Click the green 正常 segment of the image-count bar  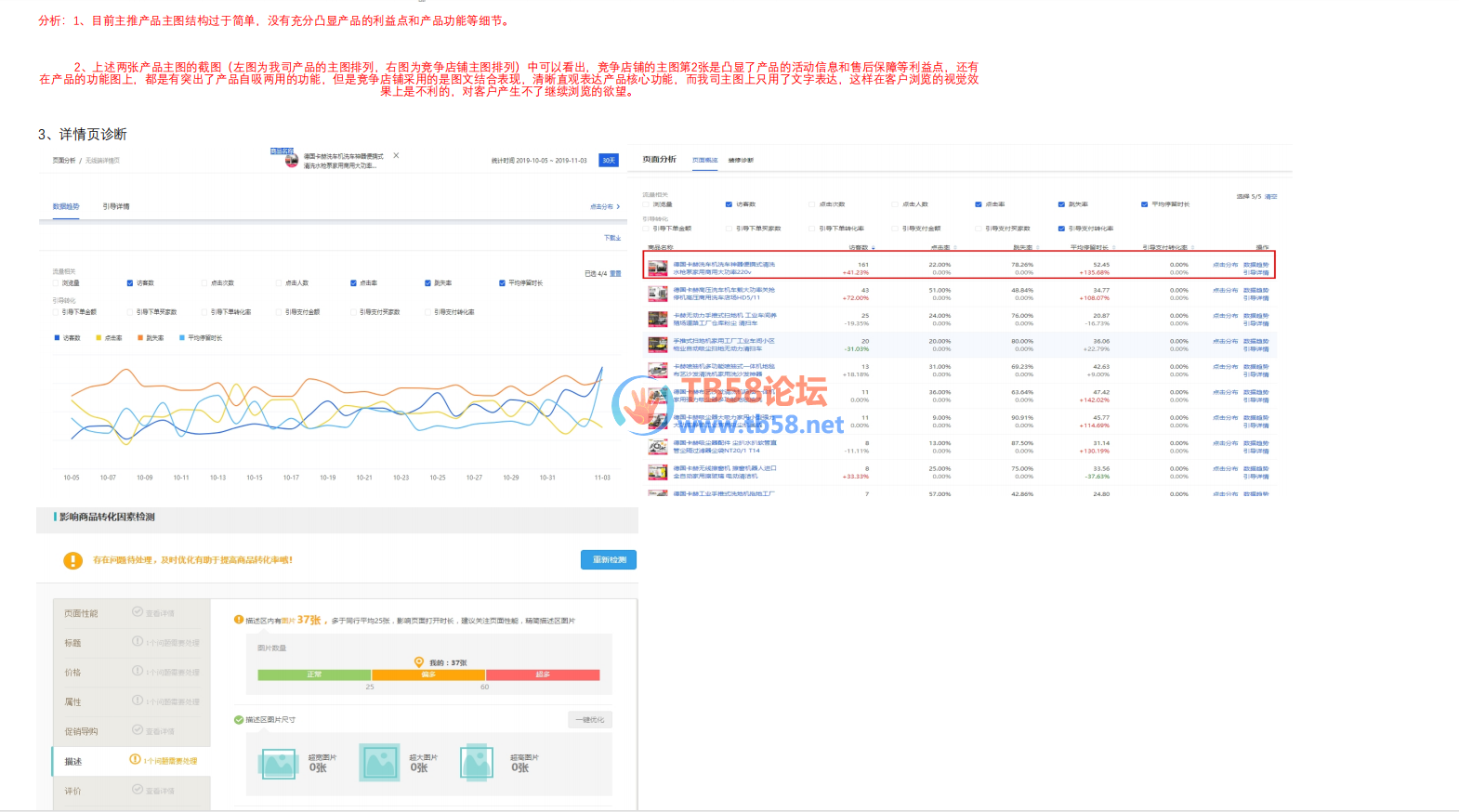tap(314, 674)
